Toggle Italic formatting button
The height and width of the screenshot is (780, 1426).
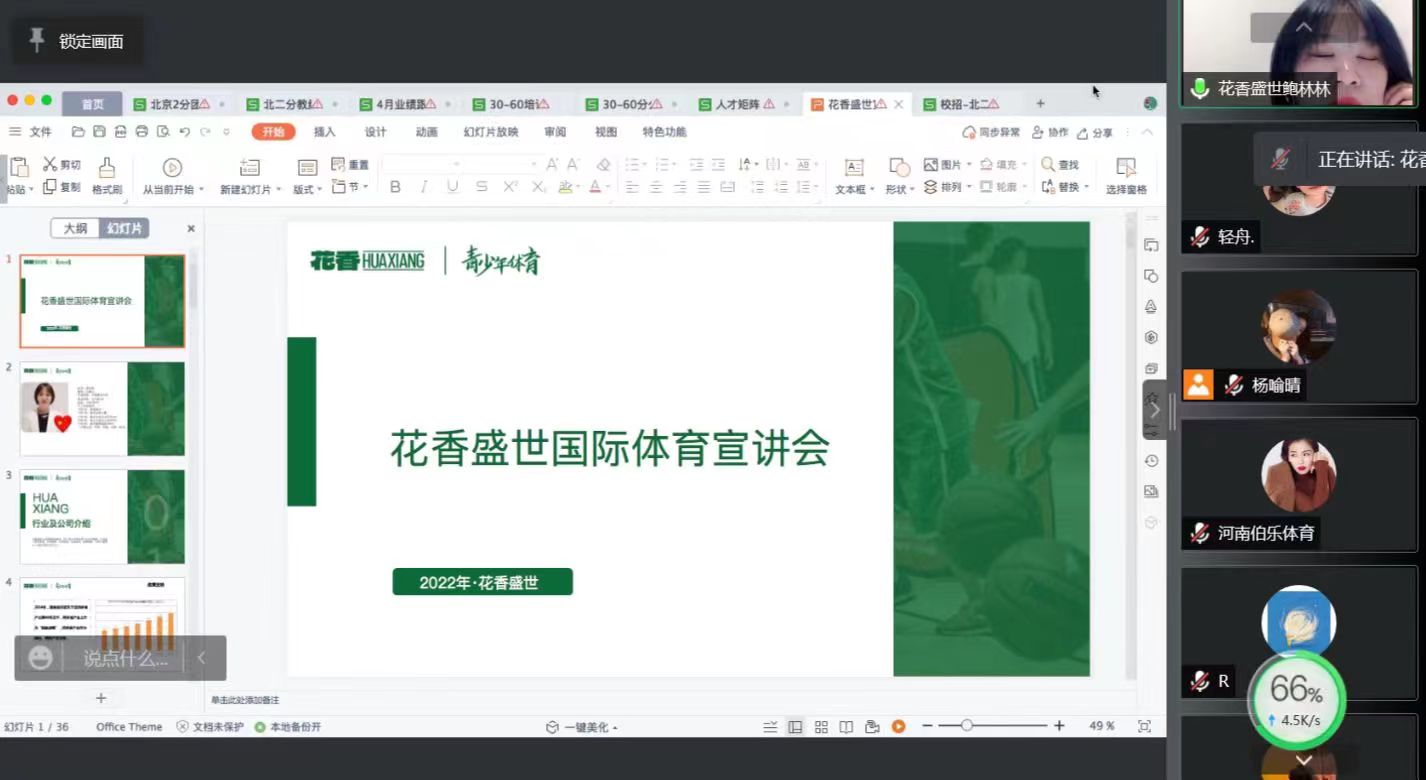pos(424,187)
